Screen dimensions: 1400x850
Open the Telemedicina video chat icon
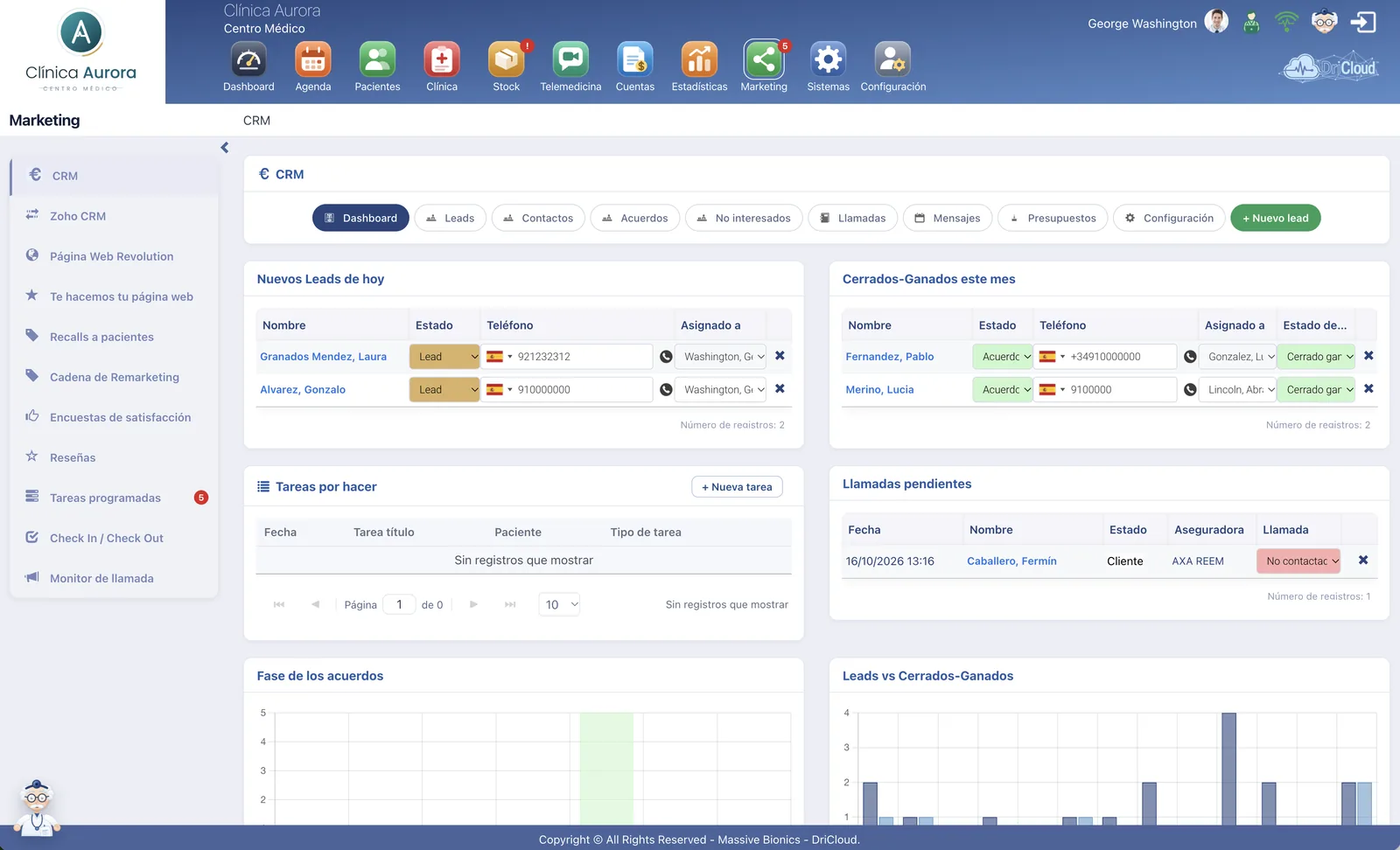coord(570,60)
